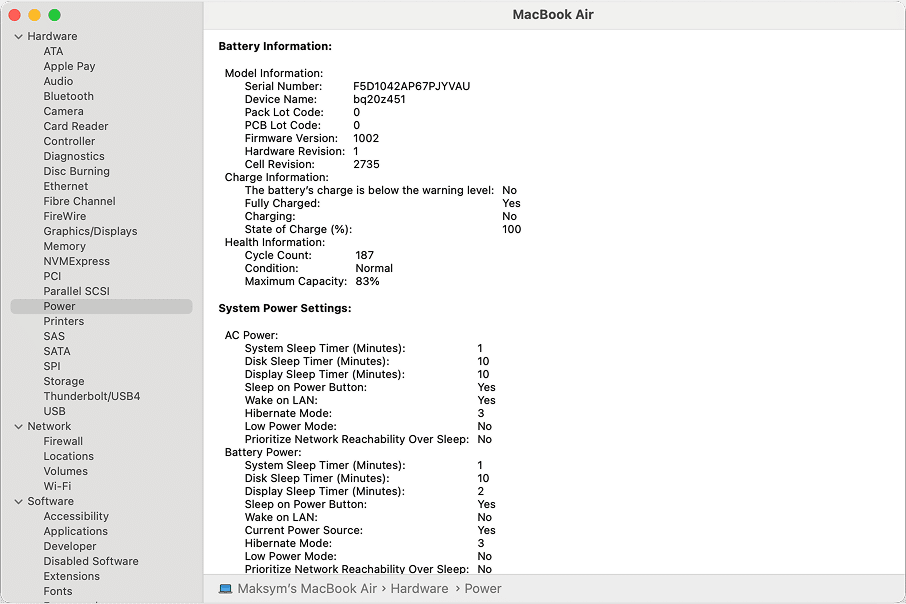Image resolution: width=906 pixels, height=604 pixels.
Task: Collapse the Hardware section
Action: pyautogui.click(x=18, y=37)
